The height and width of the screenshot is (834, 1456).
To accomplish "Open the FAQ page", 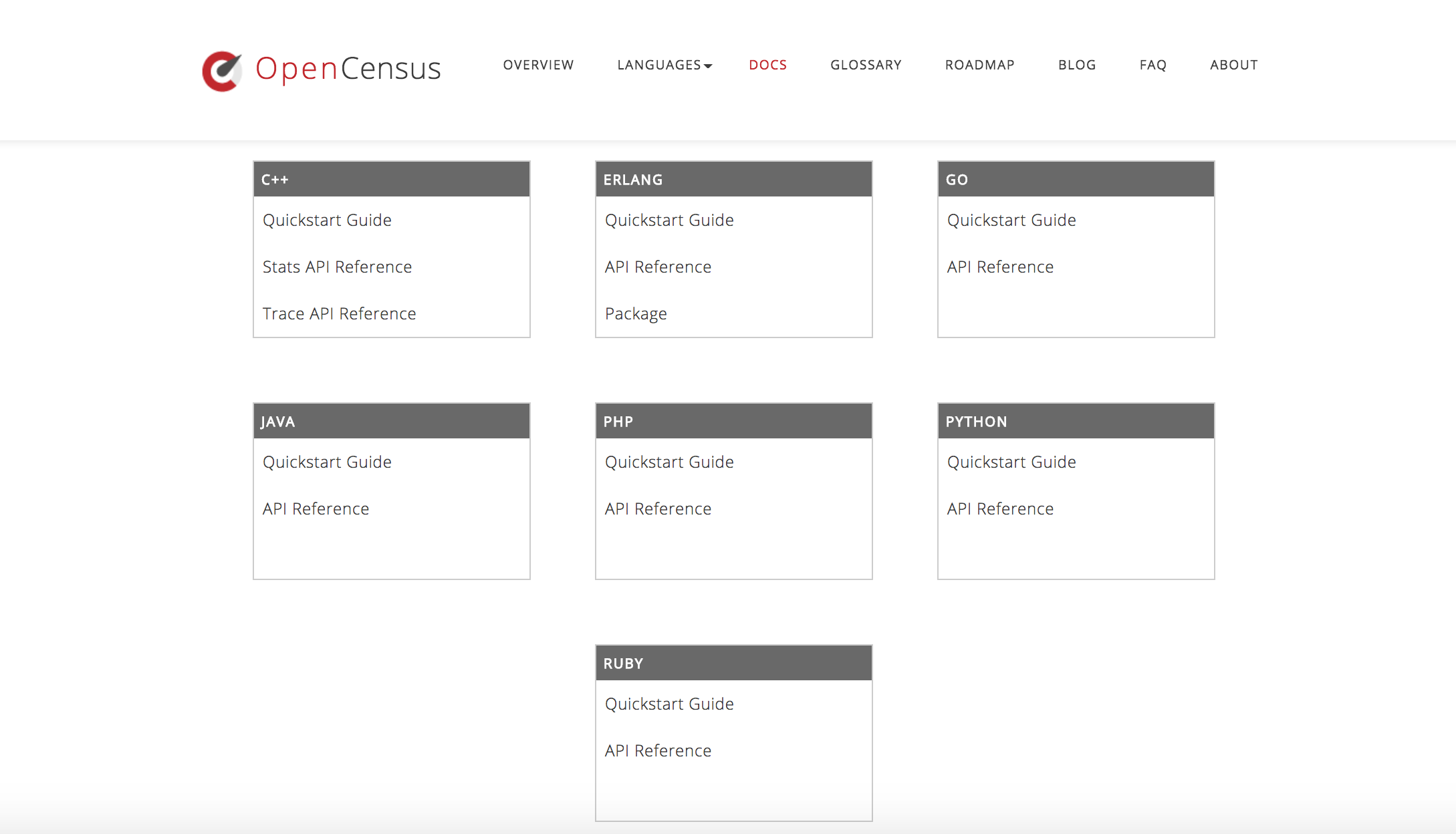I will pyautogui.click(x=1152, y=65).
